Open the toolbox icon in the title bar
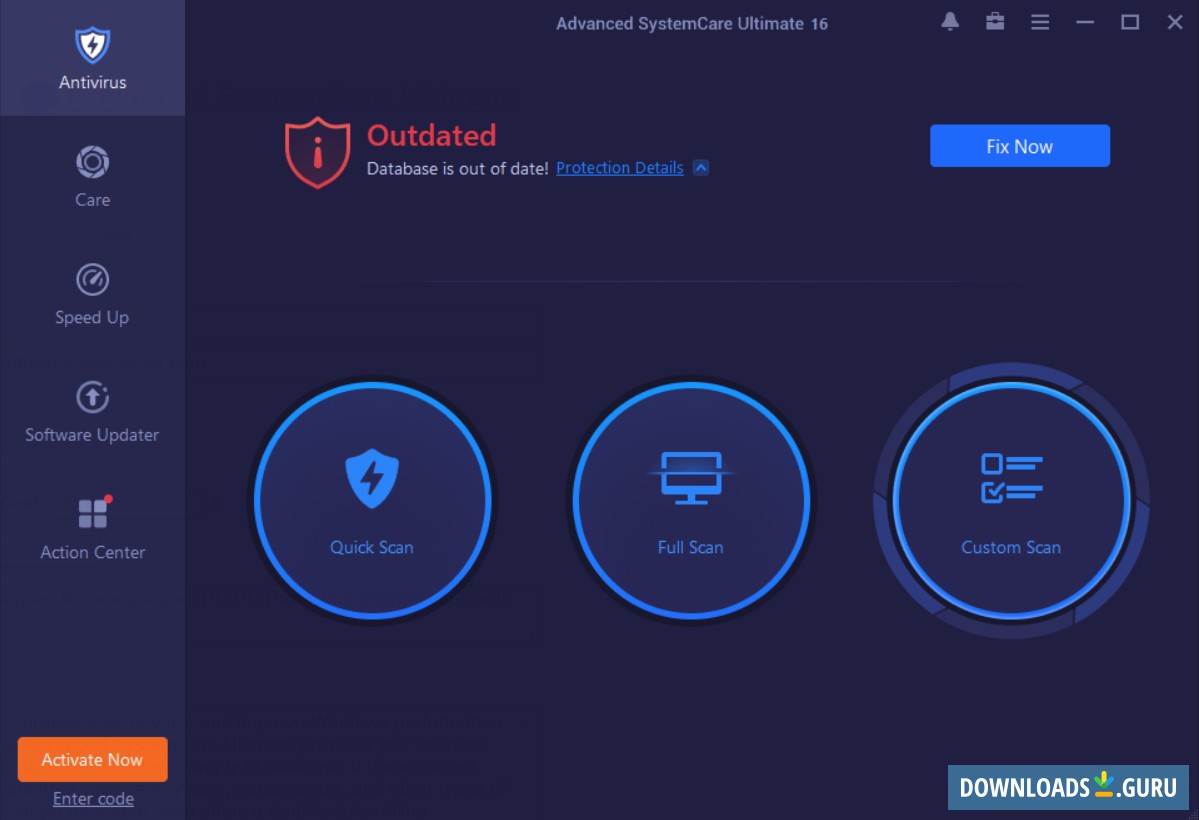The height and width of the screenshot is (820, 1199). click(994, 22)
